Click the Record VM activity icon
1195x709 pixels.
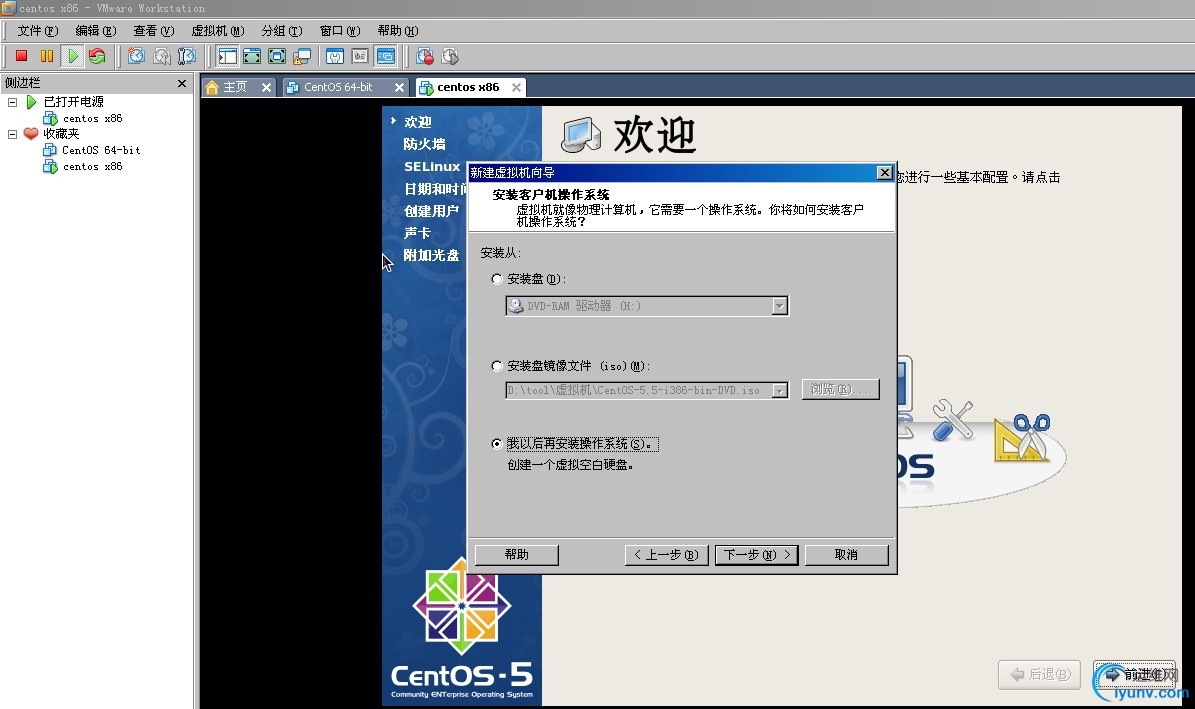click(x=425, y=56)
